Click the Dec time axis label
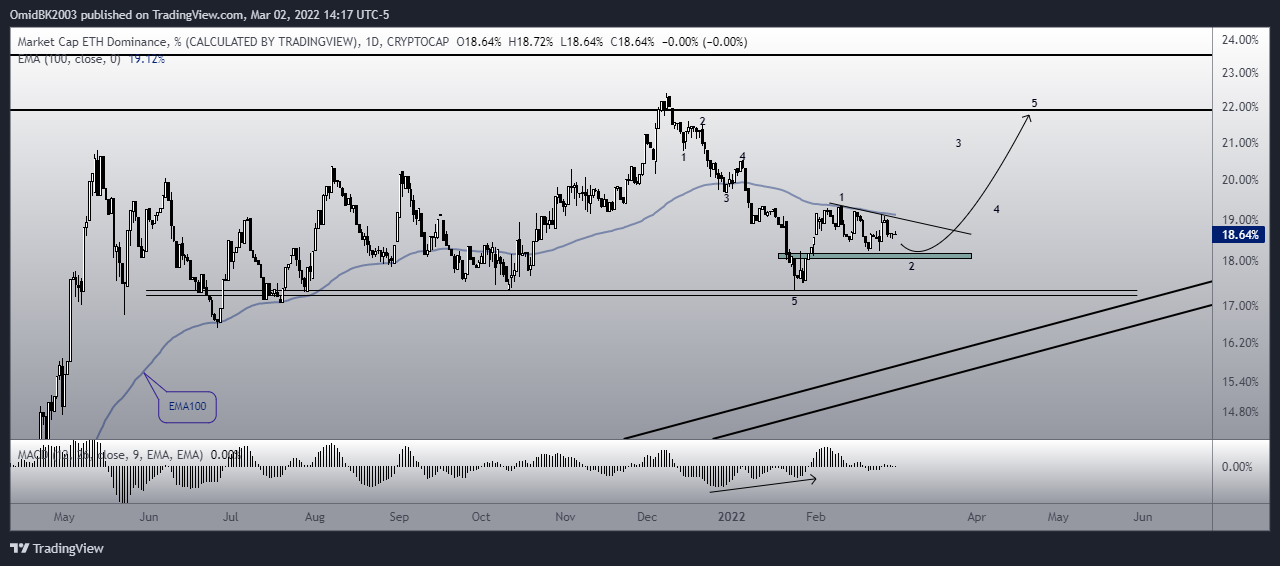Viewport: 1280px width, 566px height. (x=646, y=517)
